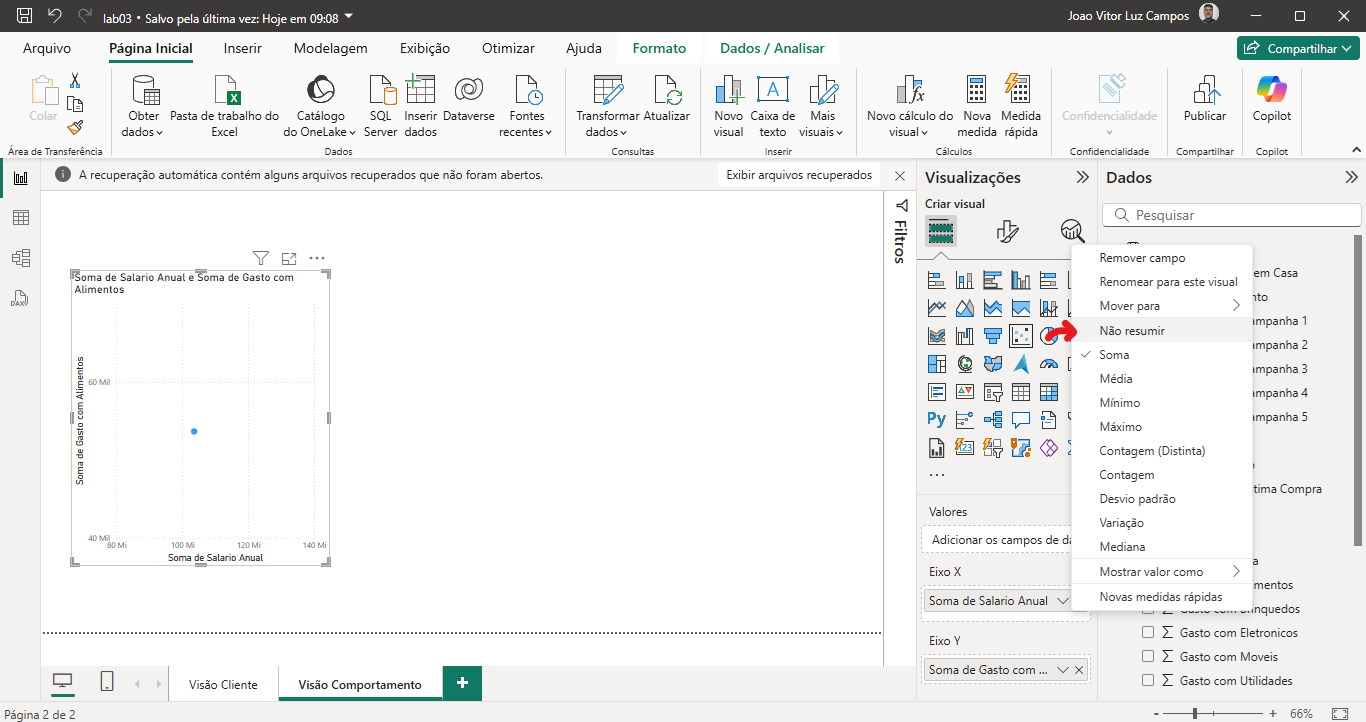
Task: Open the Inserir ribbon tab
Action: click(x=243, y=48)
